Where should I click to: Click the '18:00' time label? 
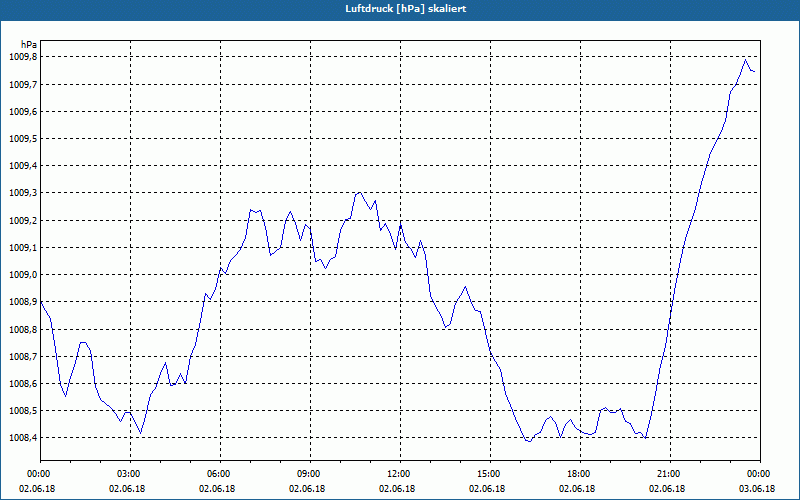point(577,474)
